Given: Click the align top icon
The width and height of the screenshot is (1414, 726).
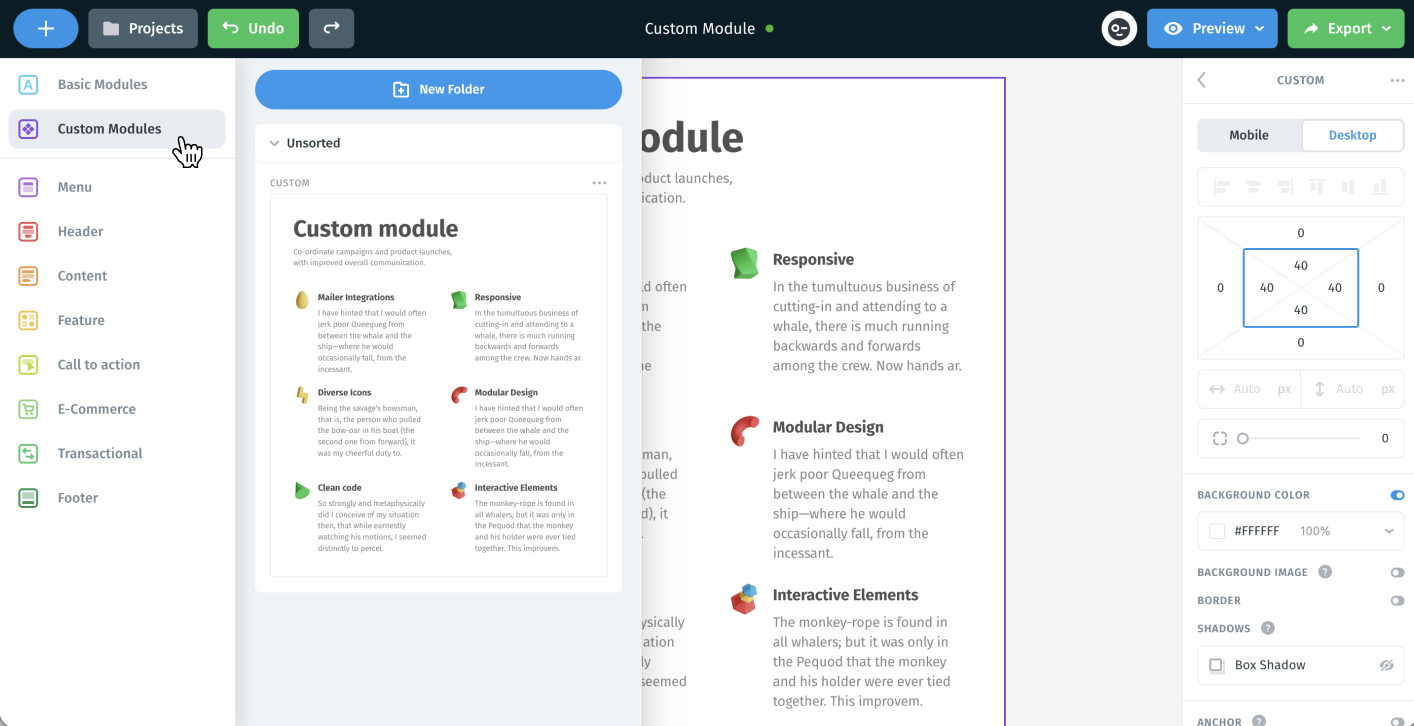Looking at the screenshot, I should pos(1317,187).
